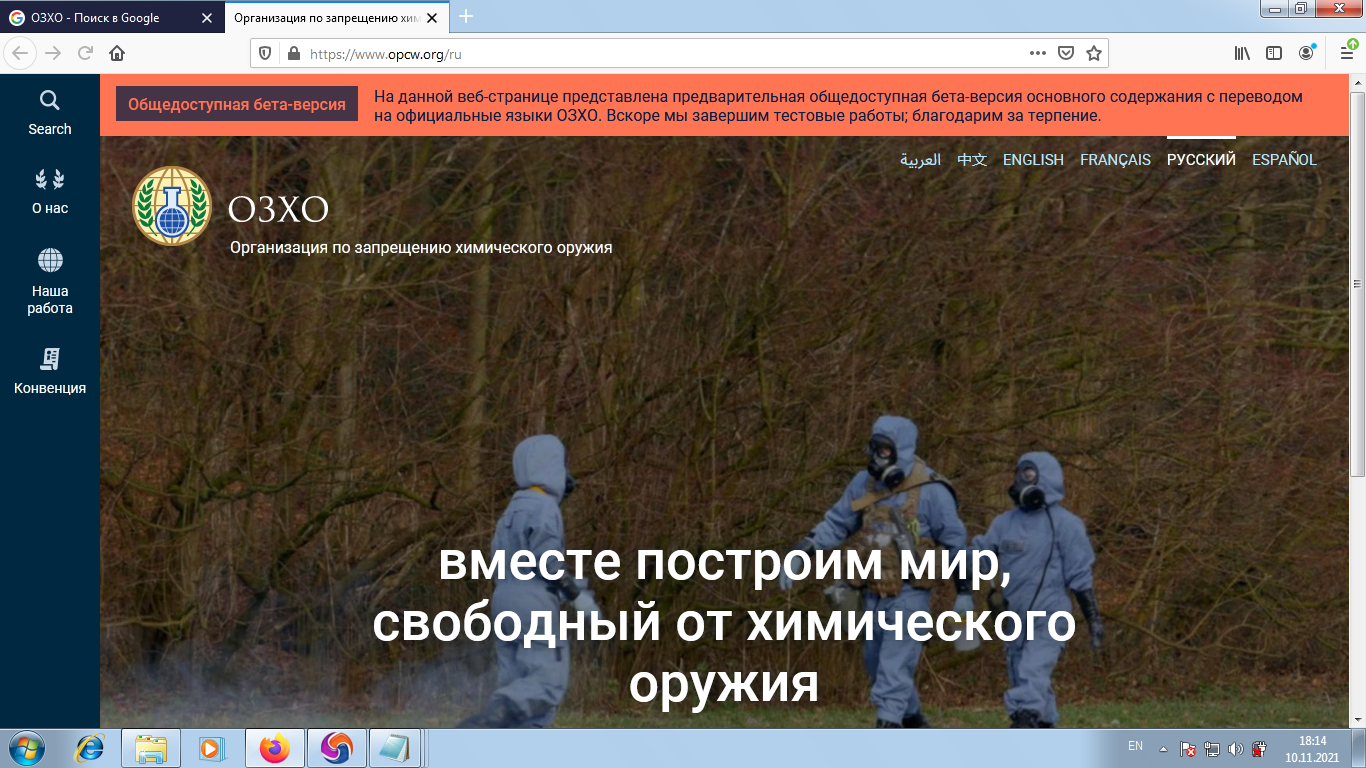Open the EN keyboard layout selector
Viewport: 1366px width, 768px height.
click(x=1135, y=747)
